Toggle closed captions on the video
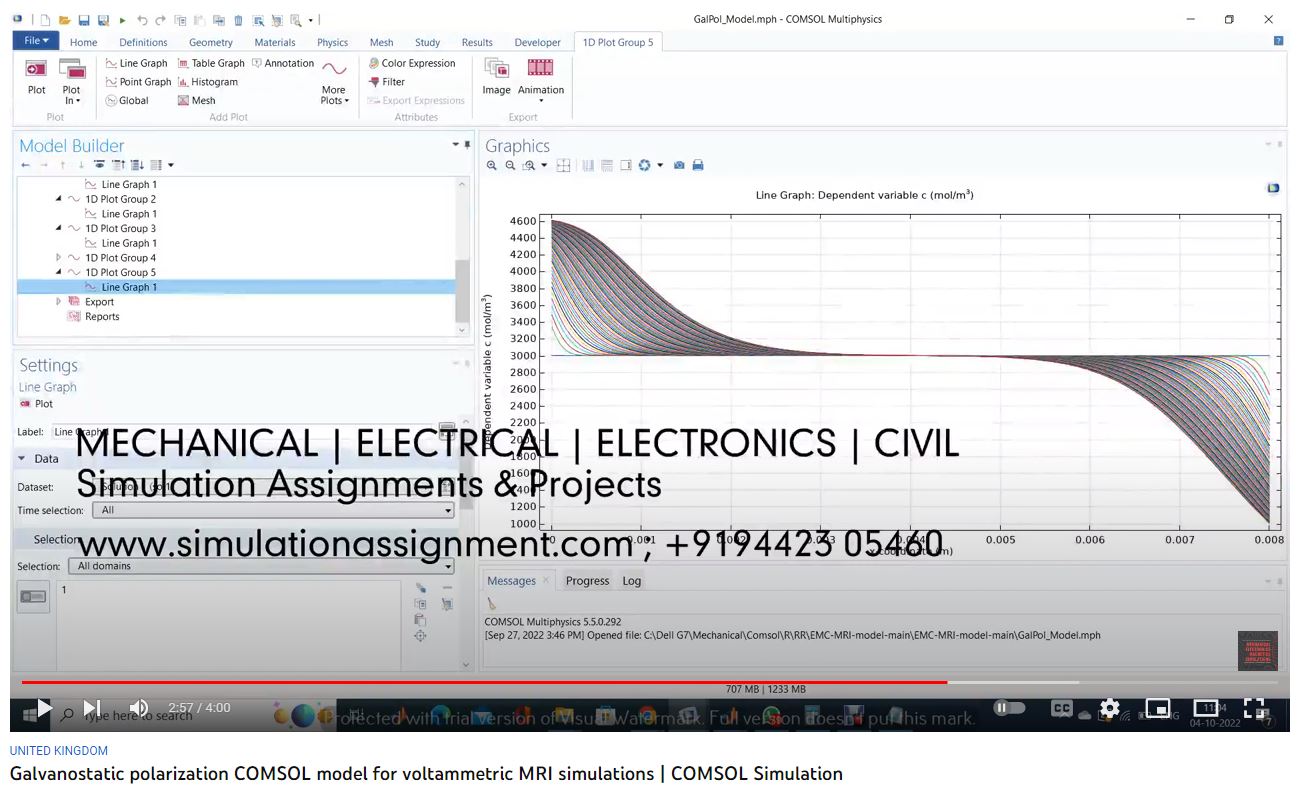This screenshot has height=795, width=1302. [x=1062, y=708]
